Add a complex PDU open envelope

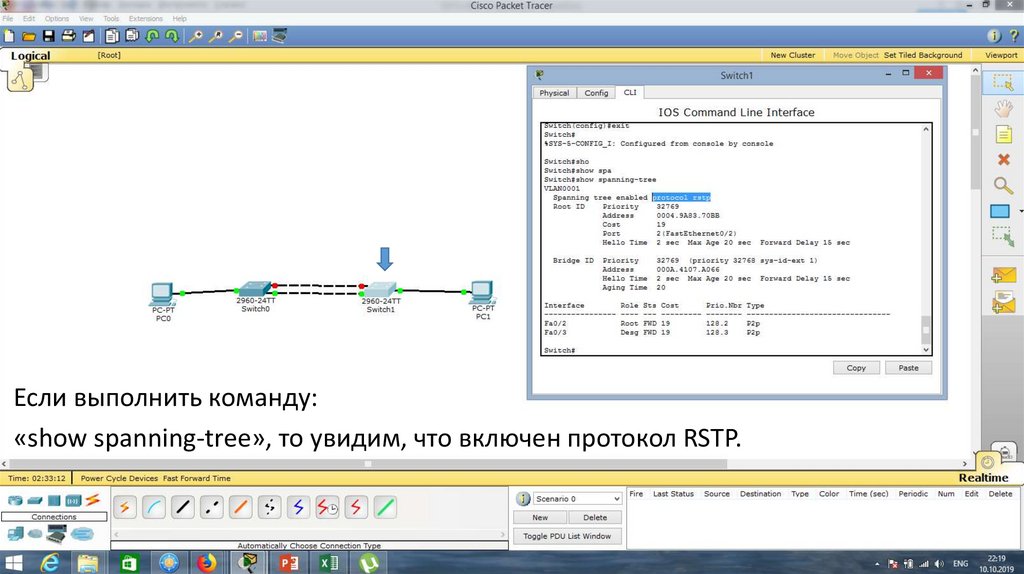tap(1003, 302)
